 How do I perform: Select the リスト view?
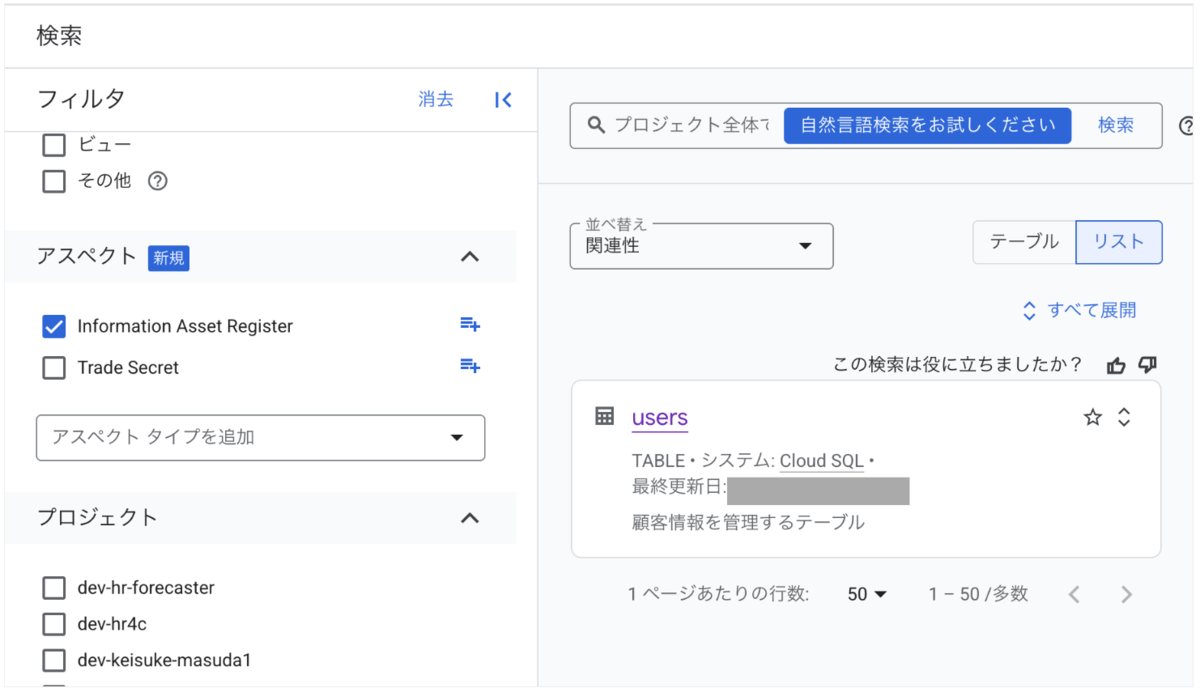(1118, 242)
